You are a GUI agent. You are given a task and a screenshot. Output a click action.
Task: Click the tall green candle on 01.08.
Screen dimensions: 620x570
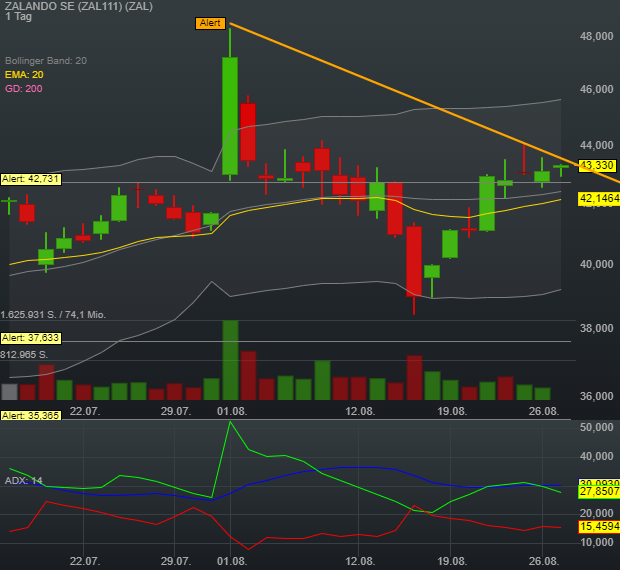click(230, 116)
